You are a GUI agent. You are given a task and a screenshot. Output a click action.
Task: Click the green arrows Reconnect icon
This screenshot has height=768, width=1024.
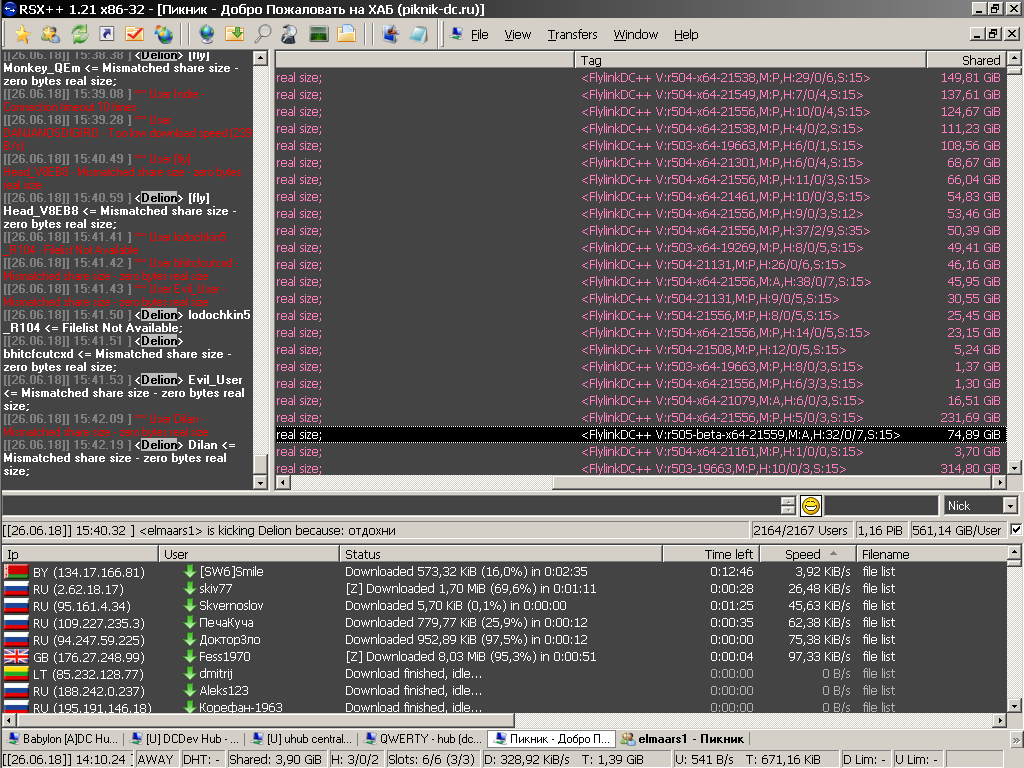pos(79,34)
